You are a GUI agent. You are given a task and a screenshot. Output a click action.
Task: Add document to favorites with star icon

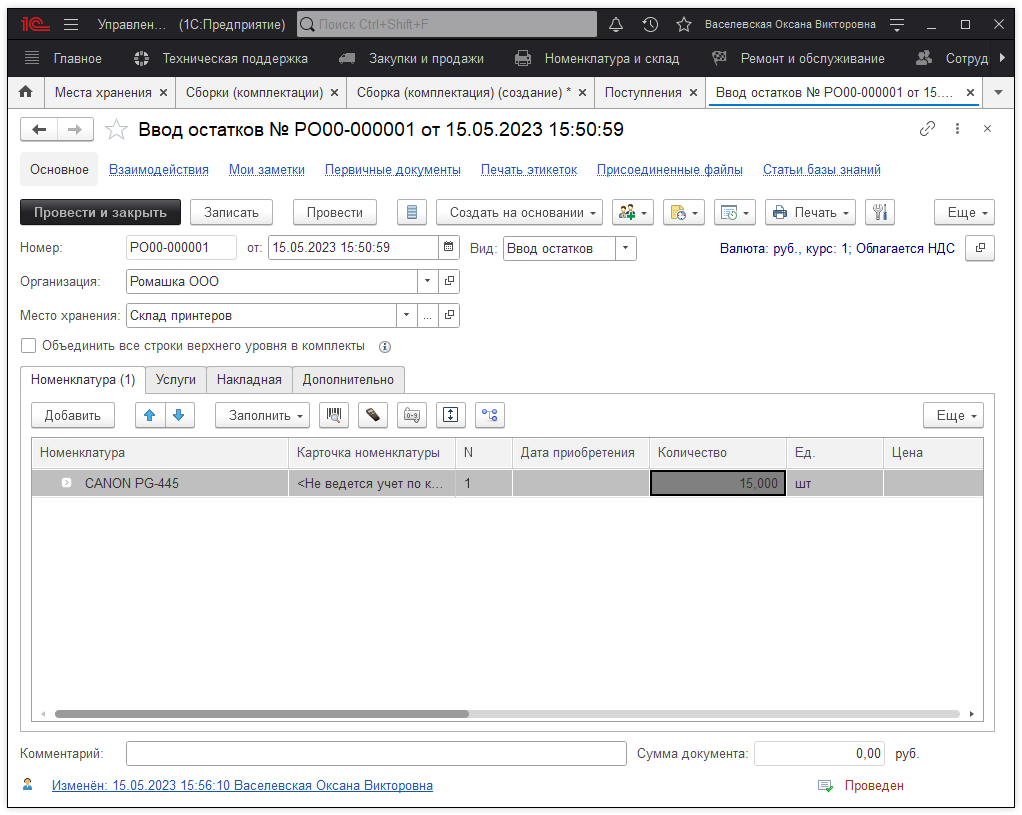(117, 129)
